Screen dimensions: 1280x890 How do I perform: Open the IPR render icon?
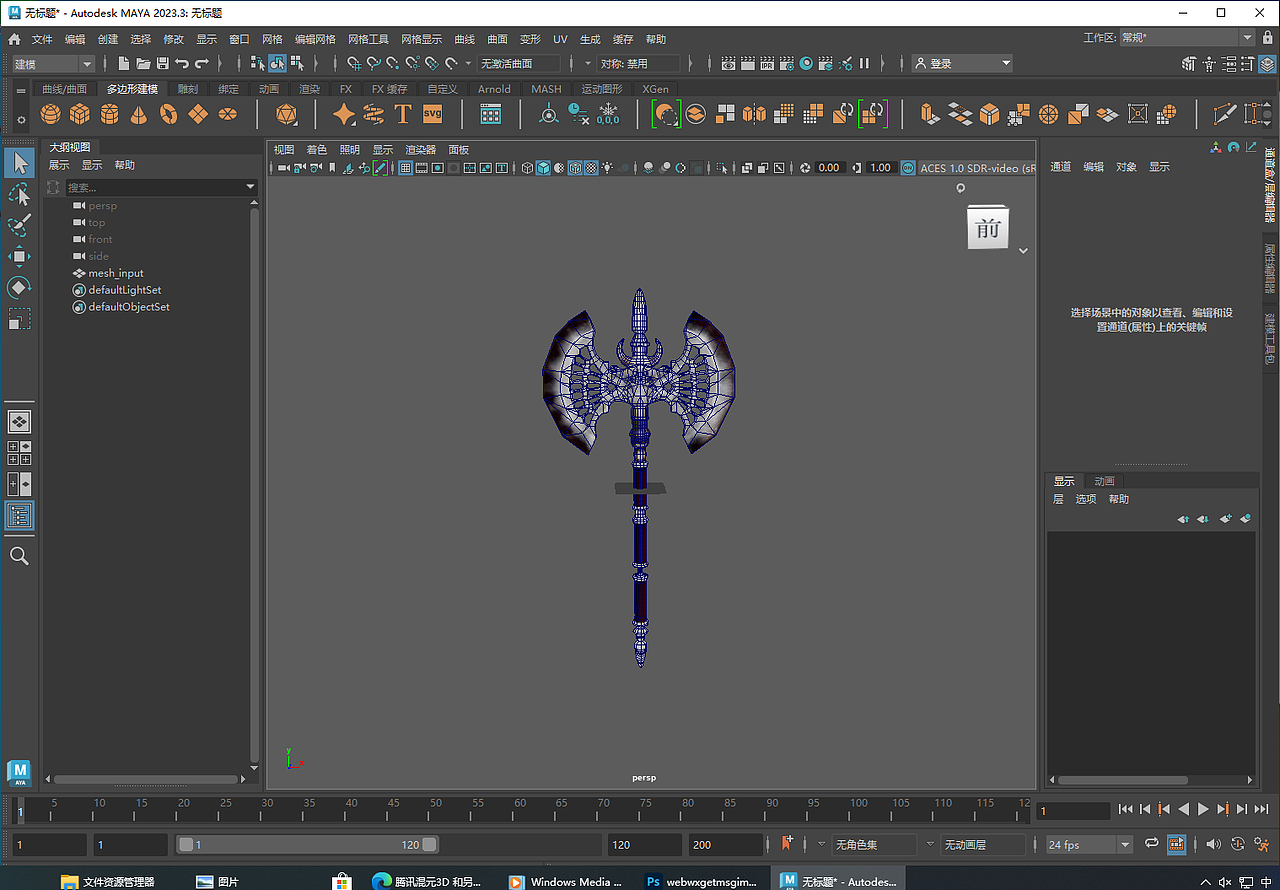[767, 63]
